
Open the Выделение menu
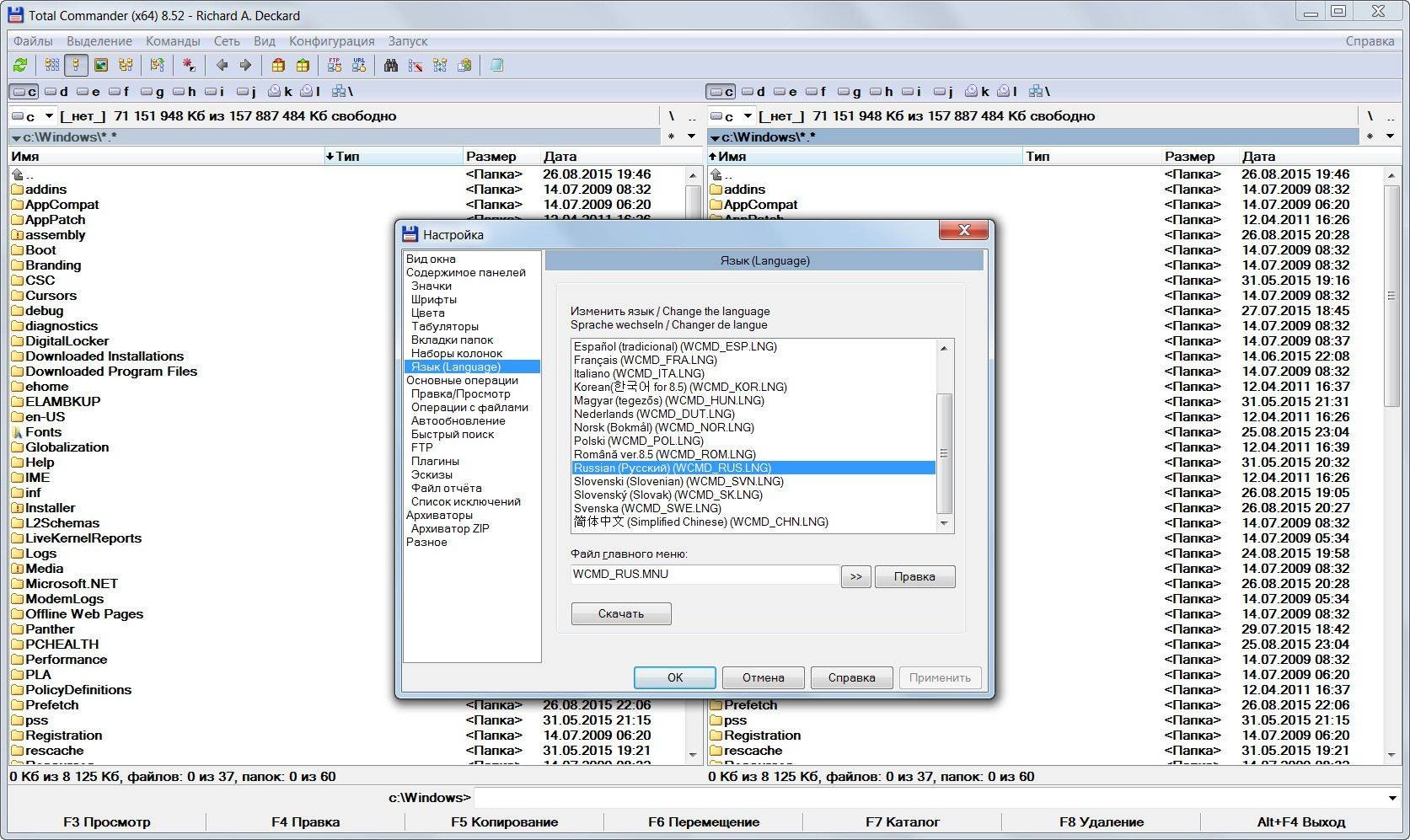point(99,40)
